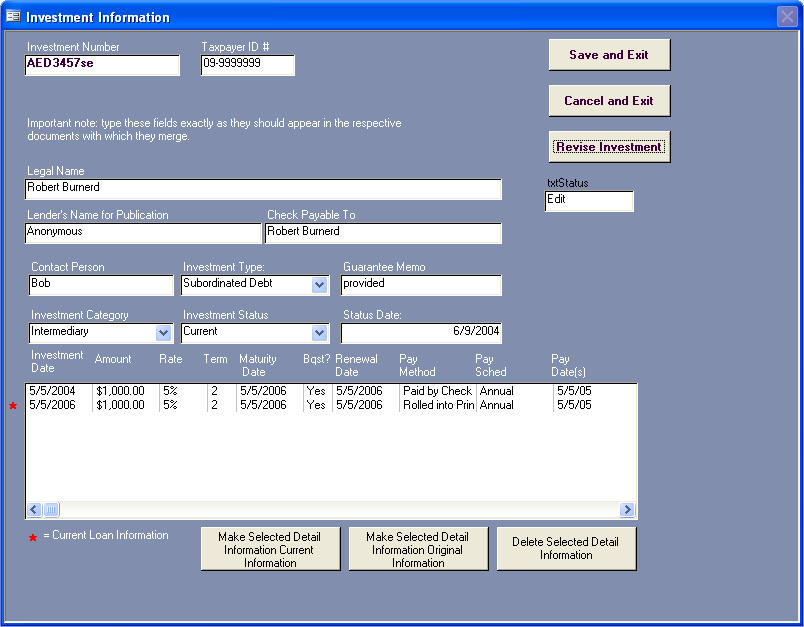Open the Investment Type dropdown

(319, 285)
